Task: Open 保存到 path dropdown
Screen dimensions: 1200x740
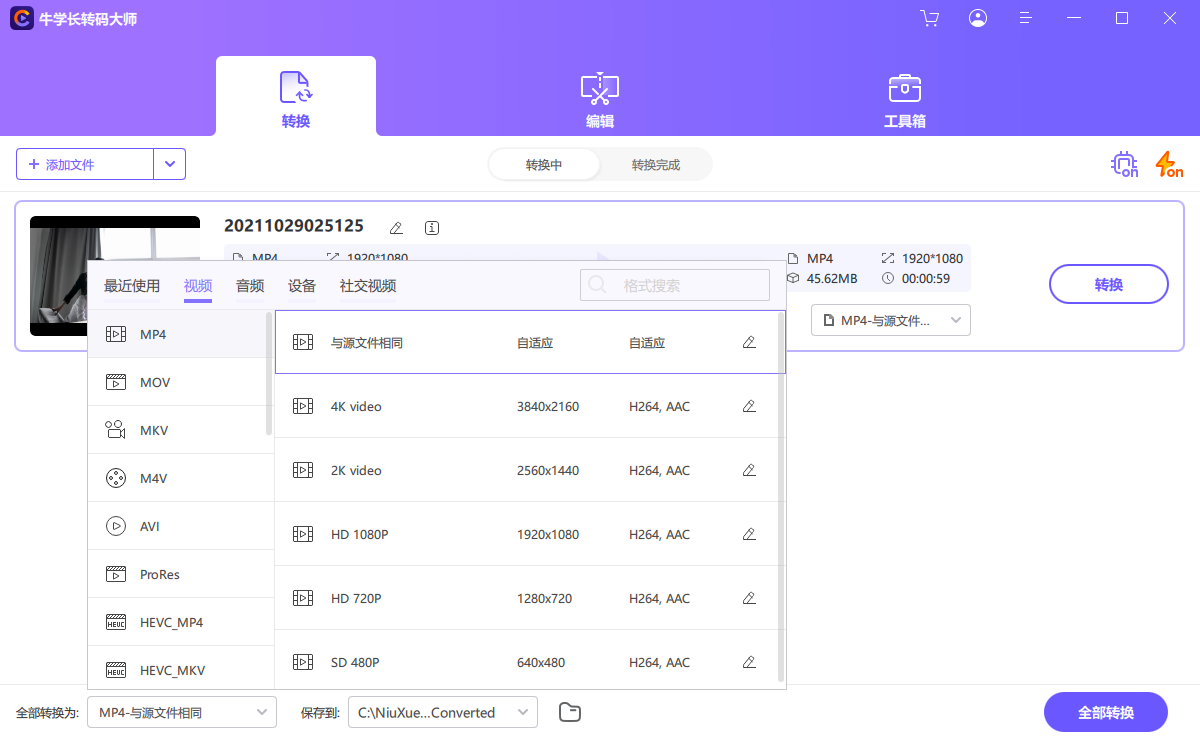Action: click(x=443, y=713)
